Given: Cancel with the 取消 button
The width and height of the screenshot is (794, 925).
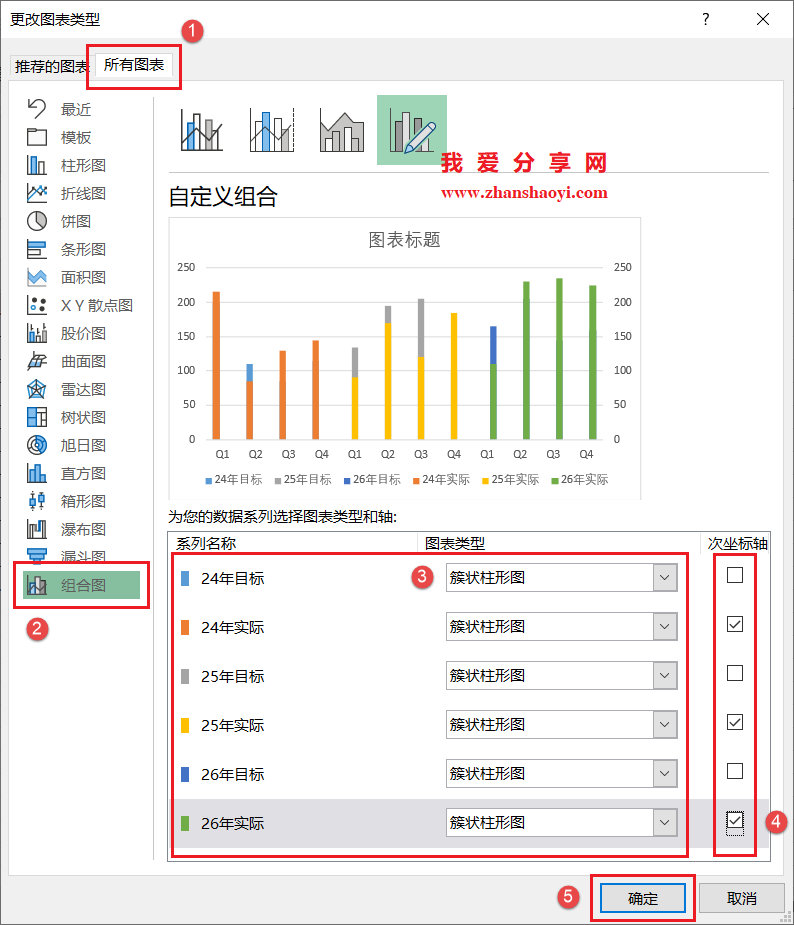Looking at the screenshot, I should tap(741, 898).
